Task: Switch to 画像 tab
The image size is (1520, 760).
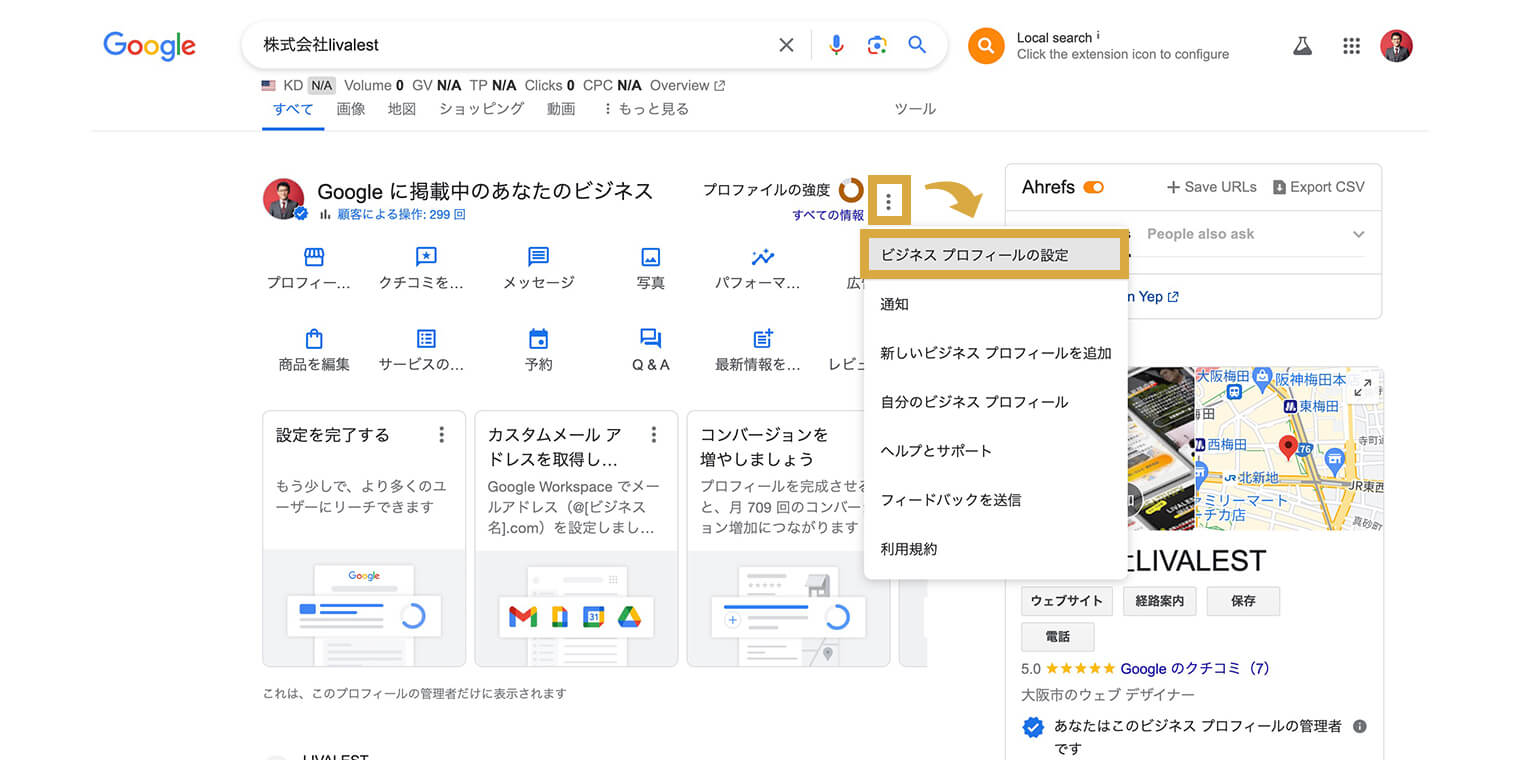Action: (x=351, y=109)
